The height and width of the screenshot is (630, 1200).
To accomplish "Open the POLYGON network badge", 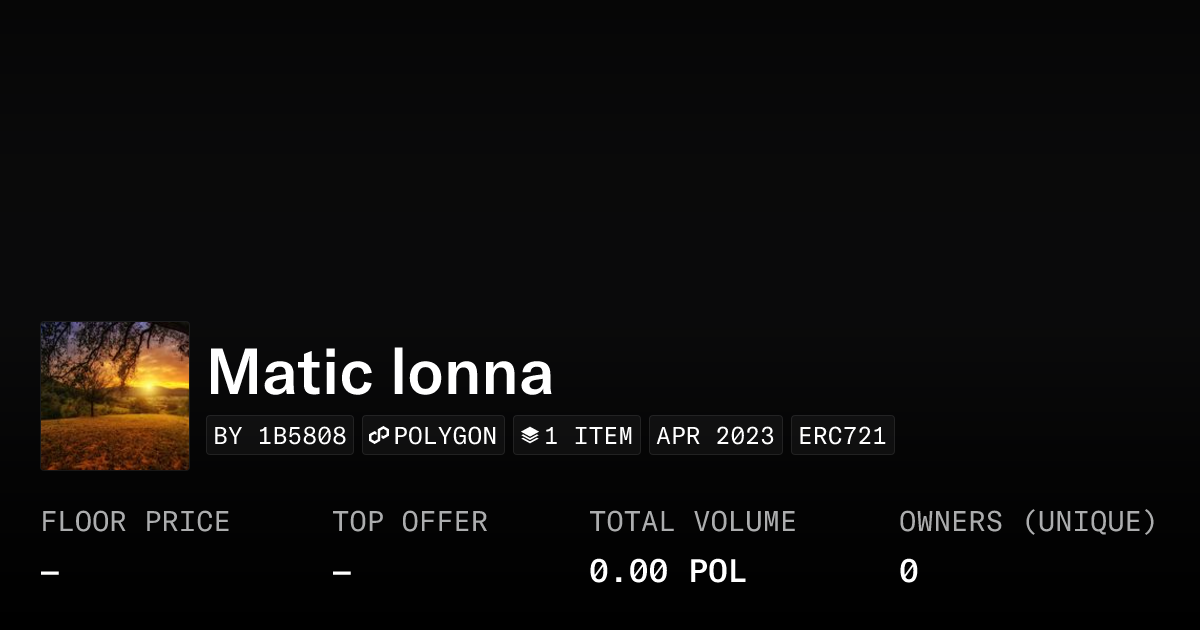I will 433,435.
